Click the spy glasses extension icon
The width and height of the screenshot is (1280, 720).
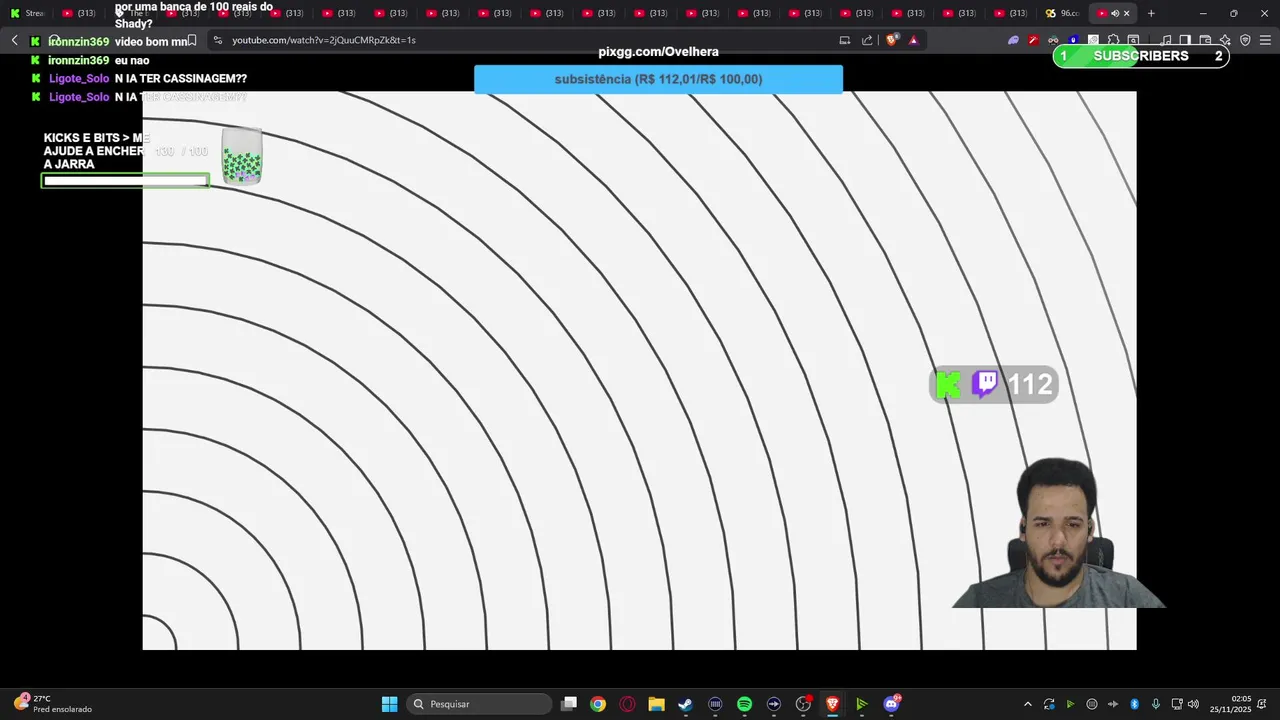coord(1053,40)
